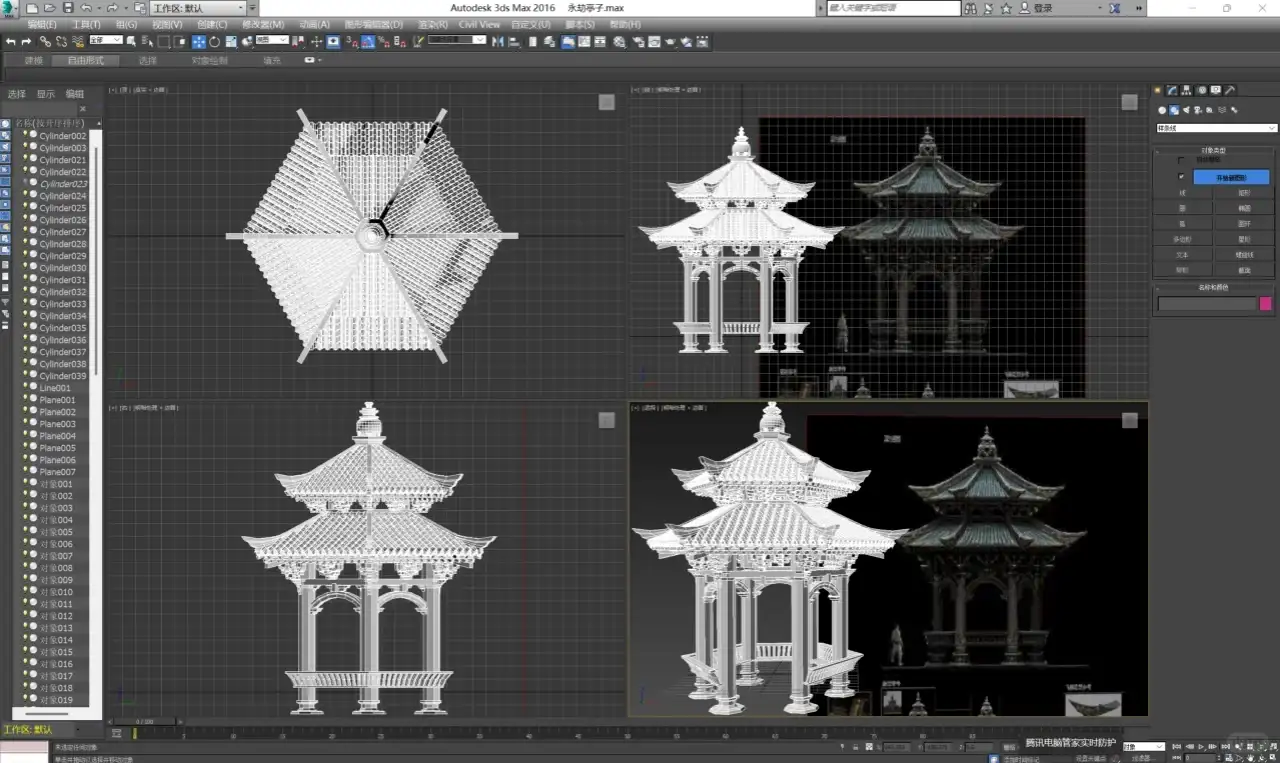The image size is (1280, 763).
Task: Switch to the 自由形式 ribbon tab
Action: coord(85,60)
